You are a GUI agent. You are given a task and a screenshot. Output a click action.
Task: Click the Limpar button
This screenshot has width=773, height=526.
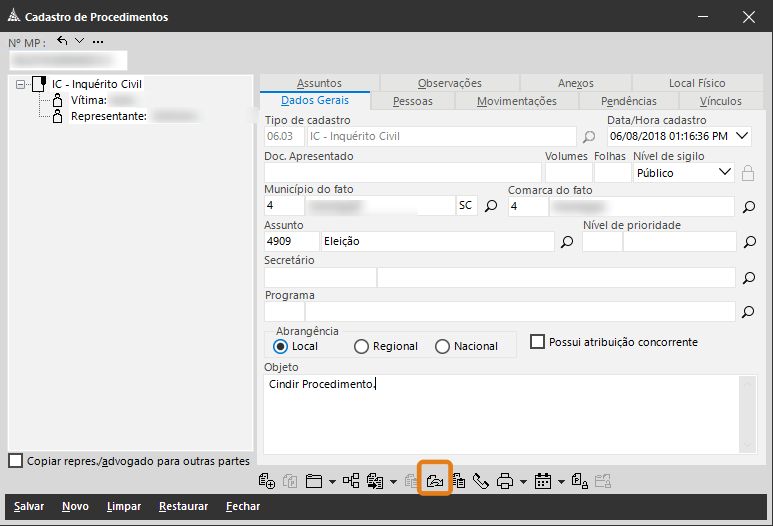[x=124, y=506]
